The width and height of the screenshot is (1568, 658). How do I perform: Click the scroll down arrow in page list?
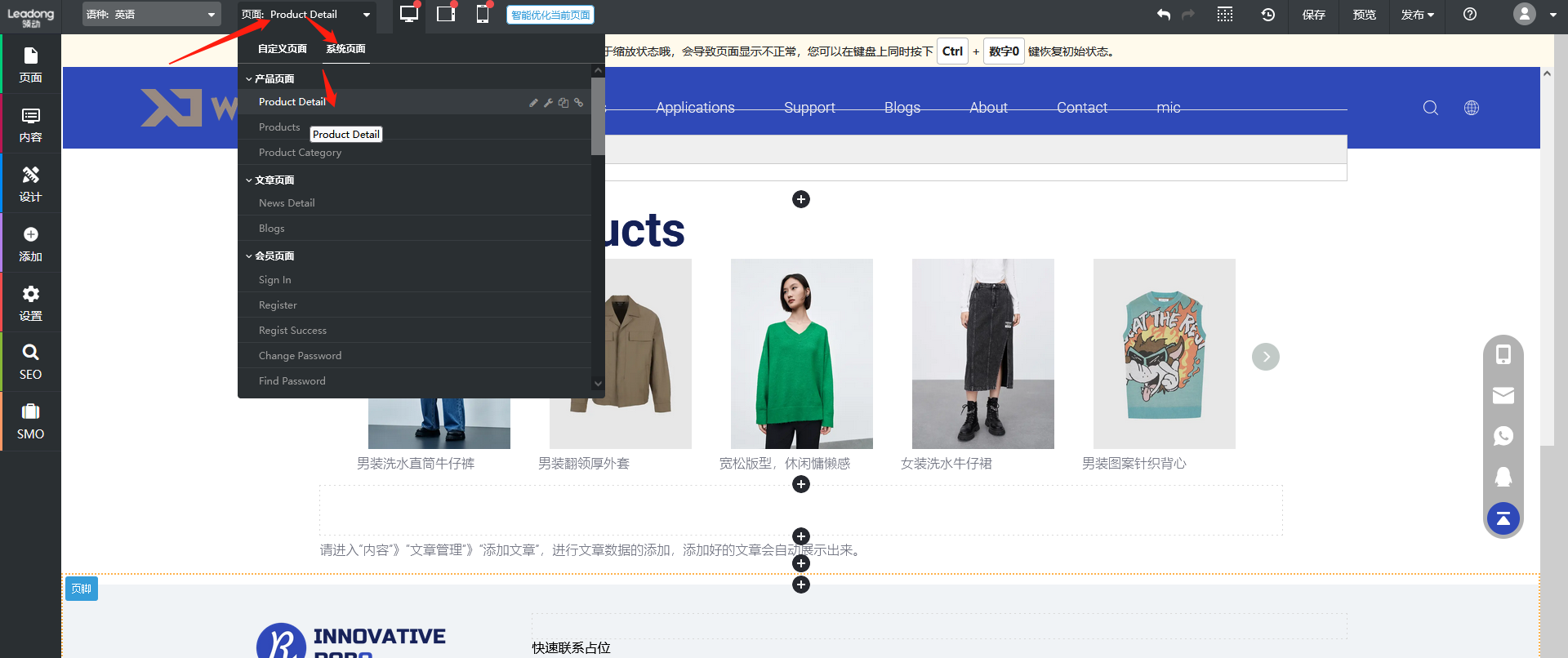coord(598,384)
